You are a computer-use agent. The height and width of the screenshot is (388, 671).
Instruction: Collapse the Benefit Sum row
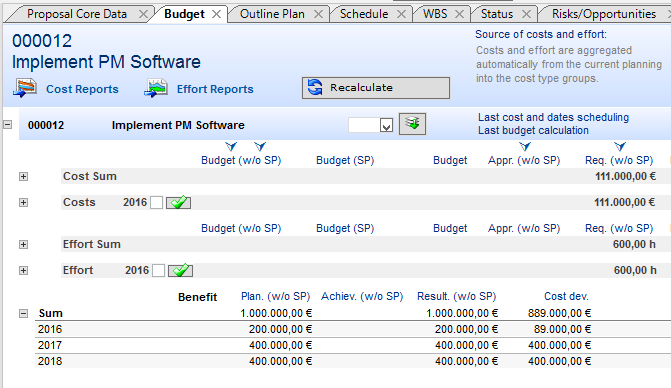(24, 314)
